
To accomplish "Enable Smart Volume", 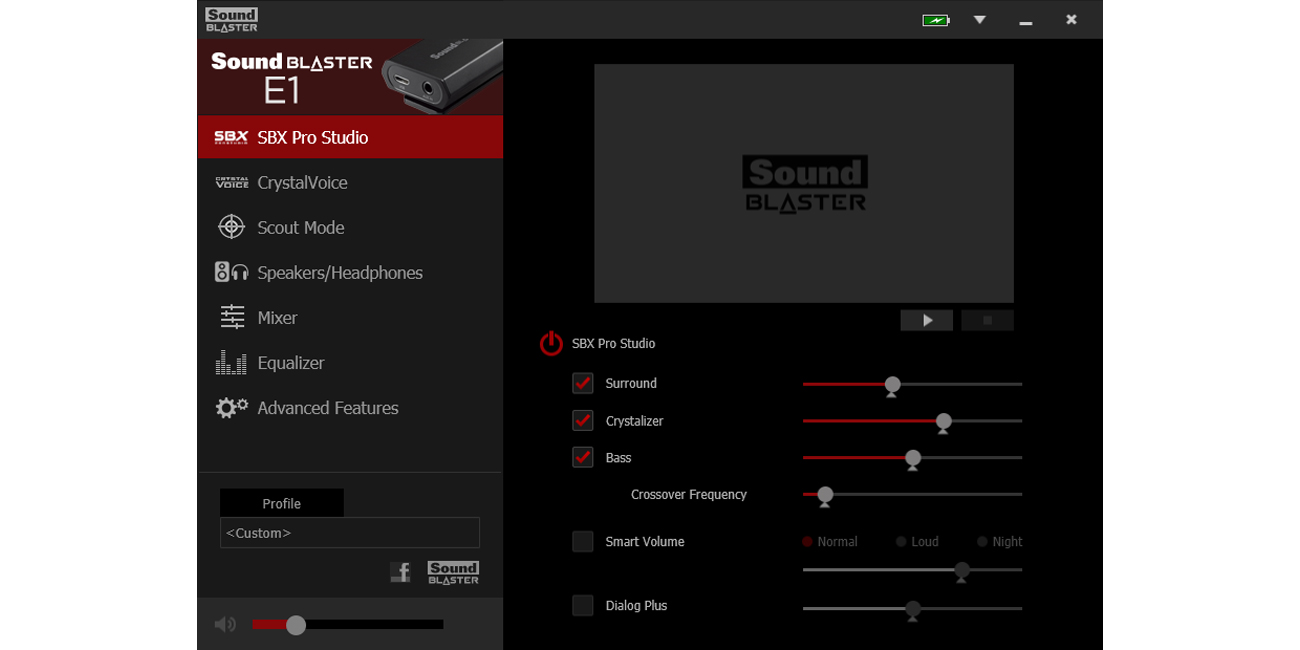I will [x=583, y=541].
